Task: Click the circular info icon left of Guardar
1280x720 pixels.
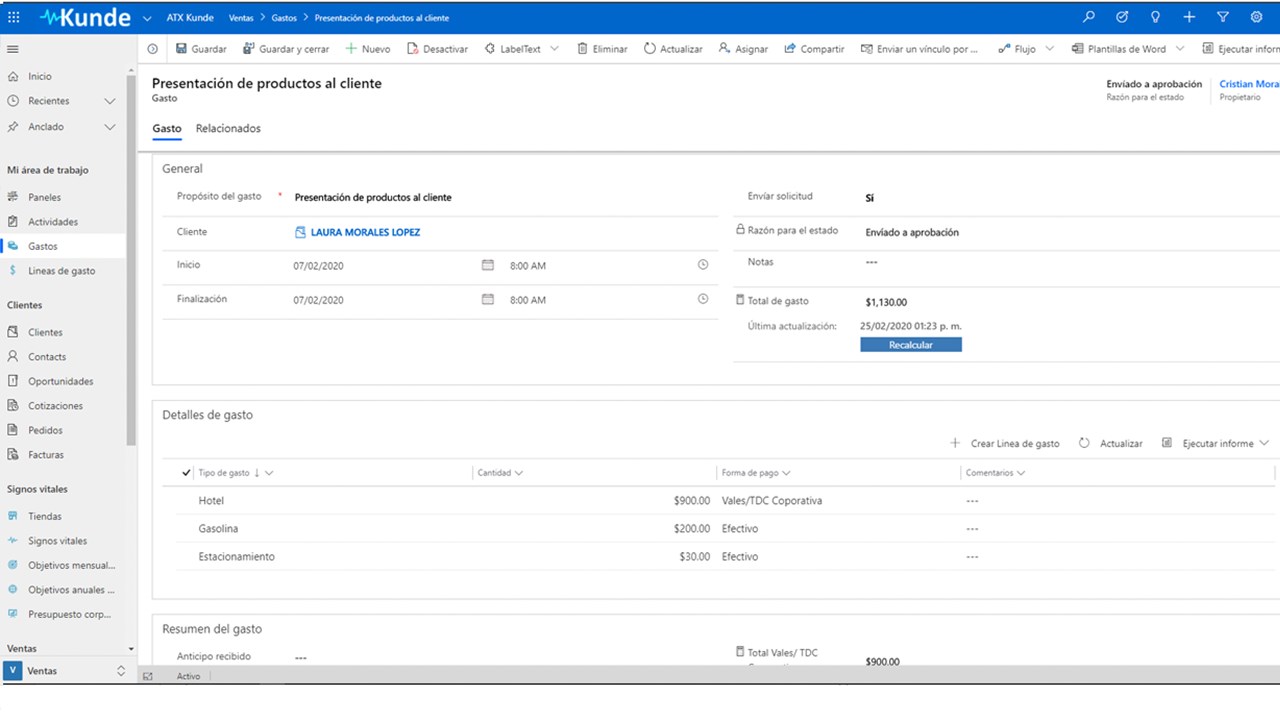Action: point(153,49)
